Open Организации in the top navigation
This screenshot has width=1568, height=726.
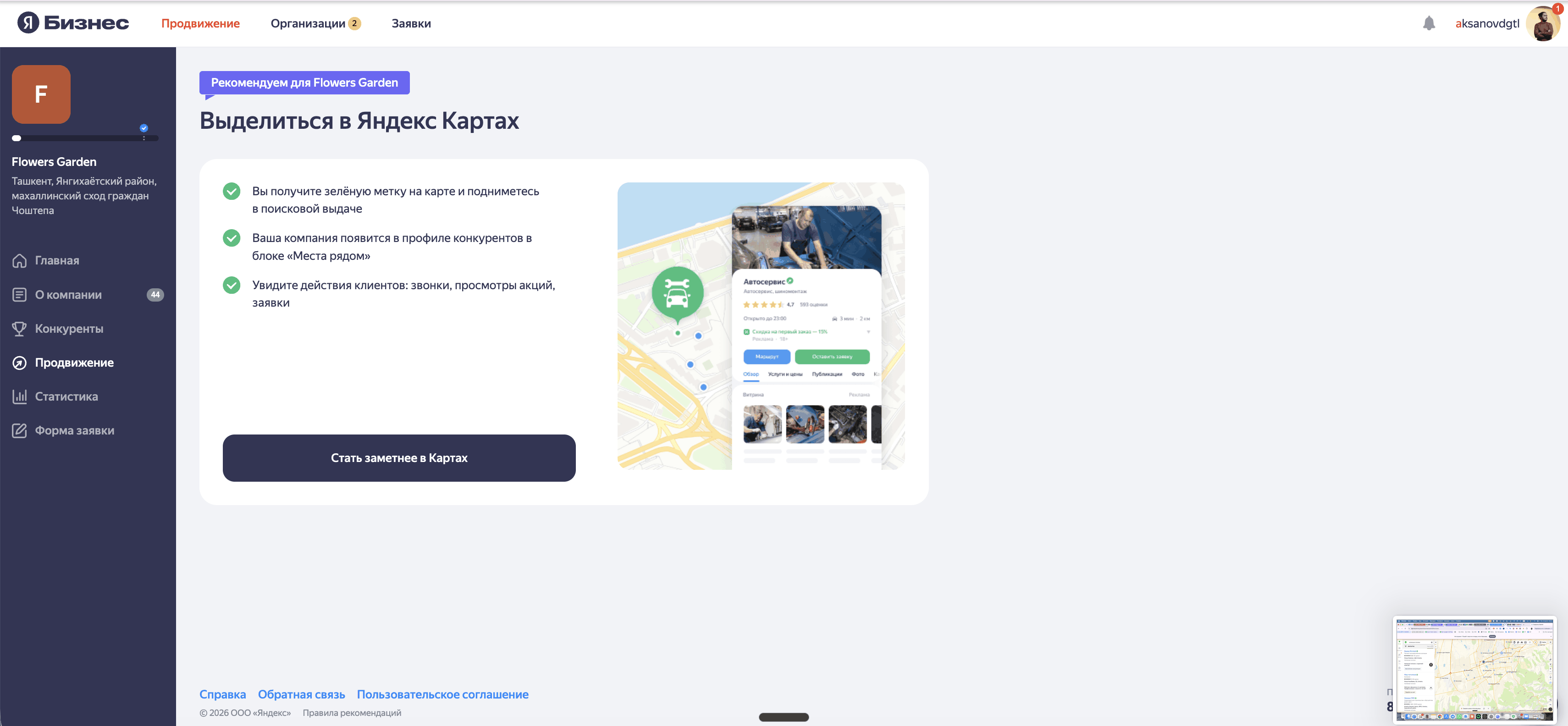click(308, 23)
